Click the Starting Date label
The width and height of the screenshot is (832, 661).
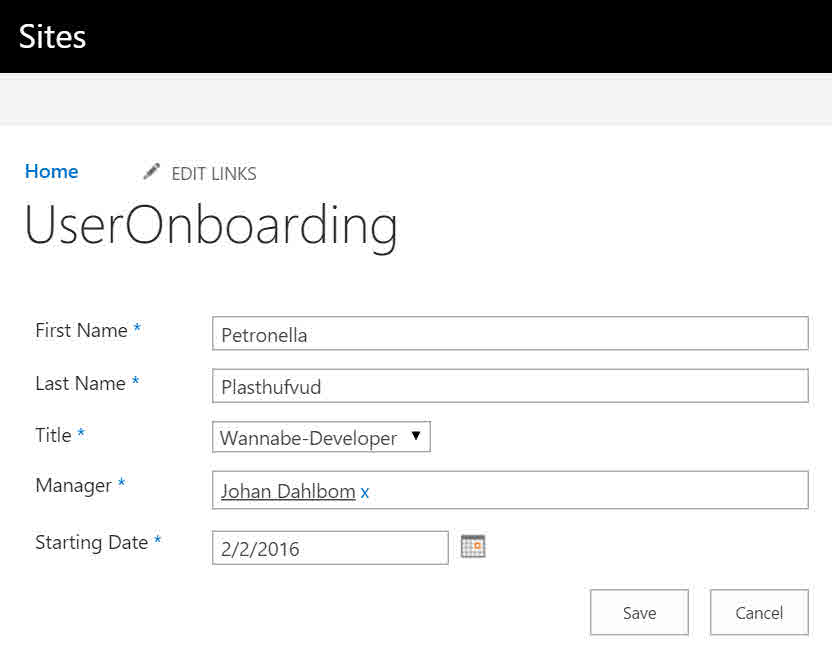pyautogui.click(x=91, y=542)
